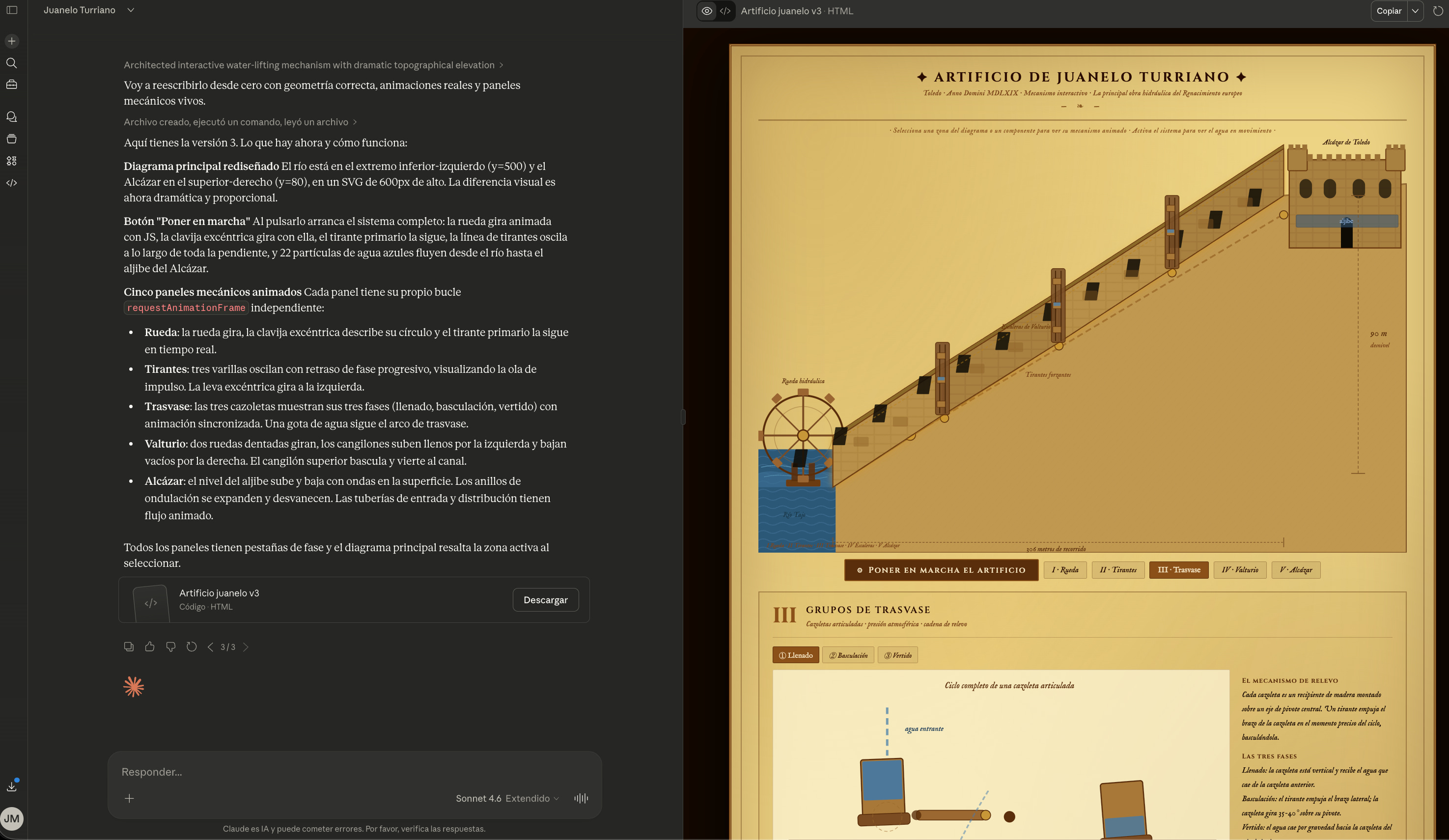Click the Descargar button

click(545, 600)
